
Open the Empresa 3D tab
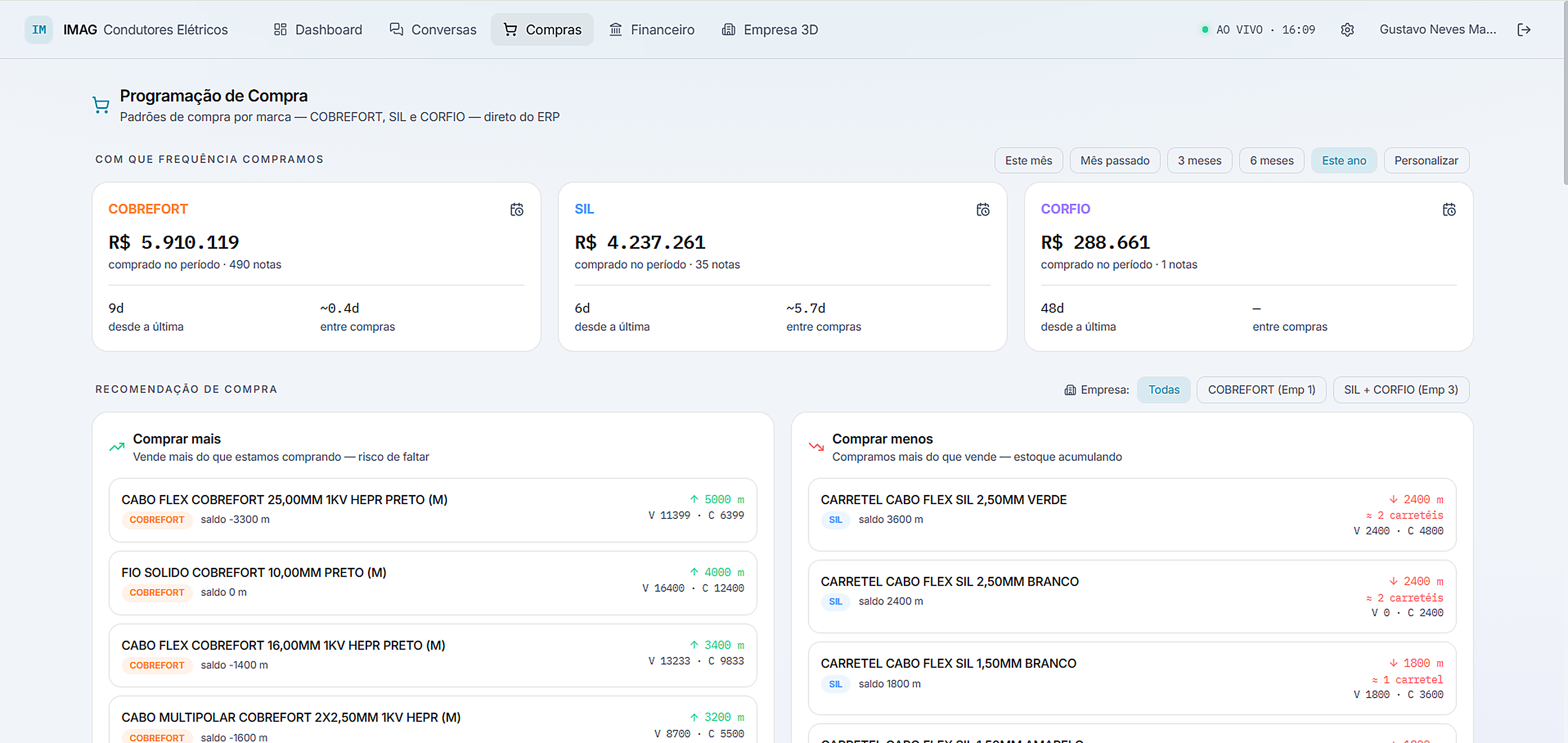[x=769, y=29]
